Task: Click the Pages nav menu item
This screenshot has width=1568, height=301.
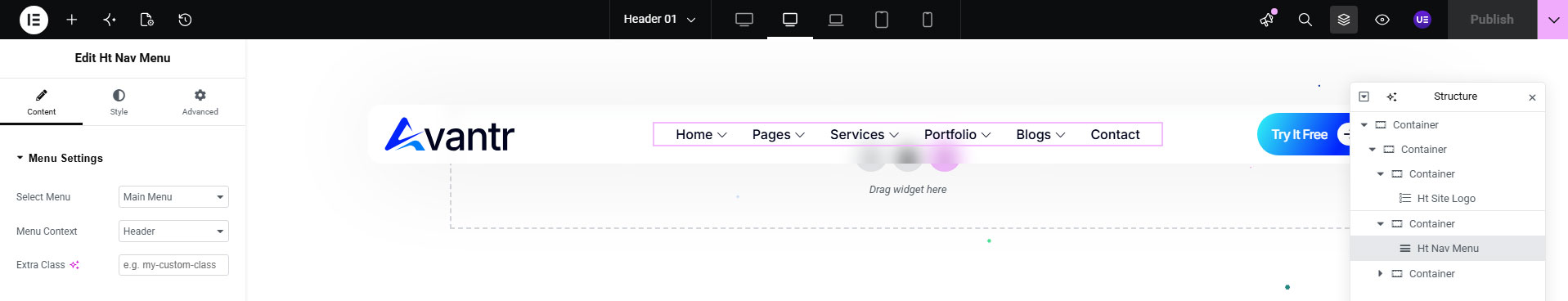Action: [778, 135]
